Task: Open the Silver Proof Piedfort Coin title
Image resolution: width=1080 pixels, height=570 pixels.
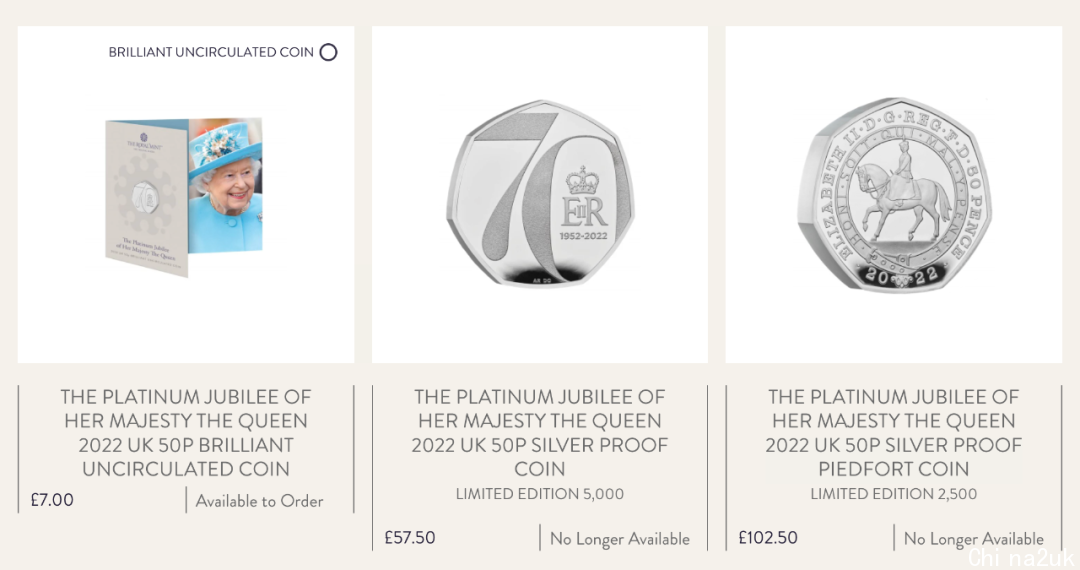Action: (894, 433)
